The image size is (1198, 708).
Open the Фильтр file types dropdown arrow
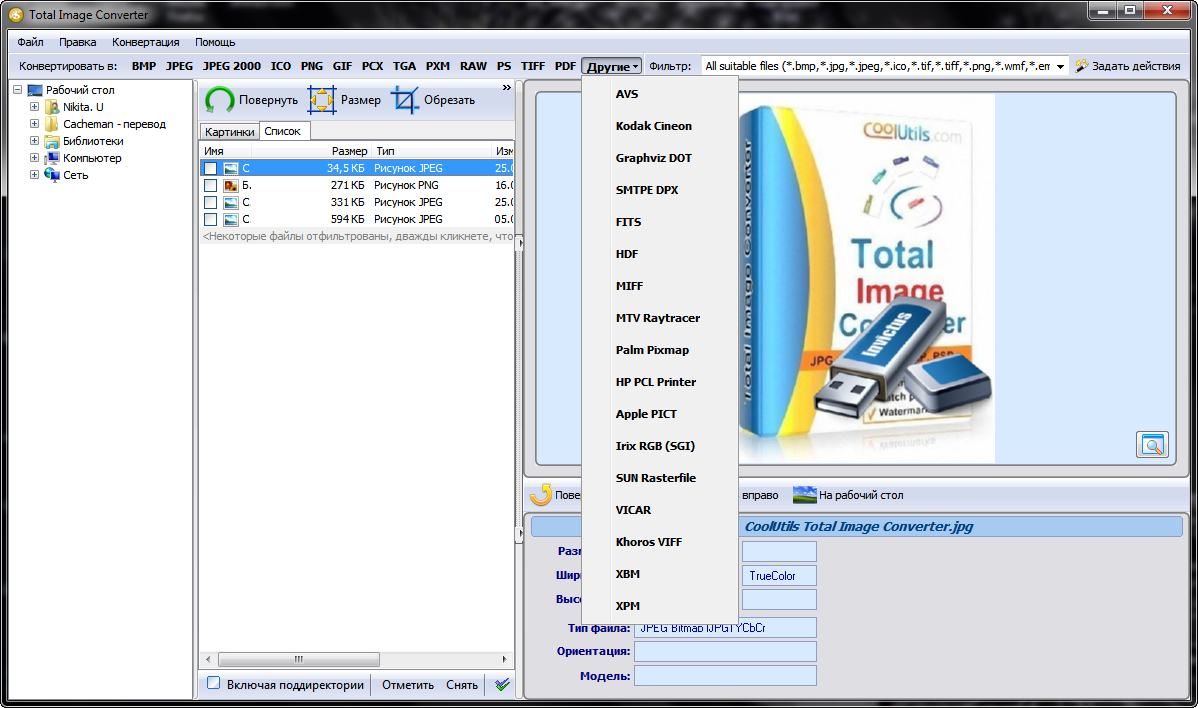[1060, 66]
